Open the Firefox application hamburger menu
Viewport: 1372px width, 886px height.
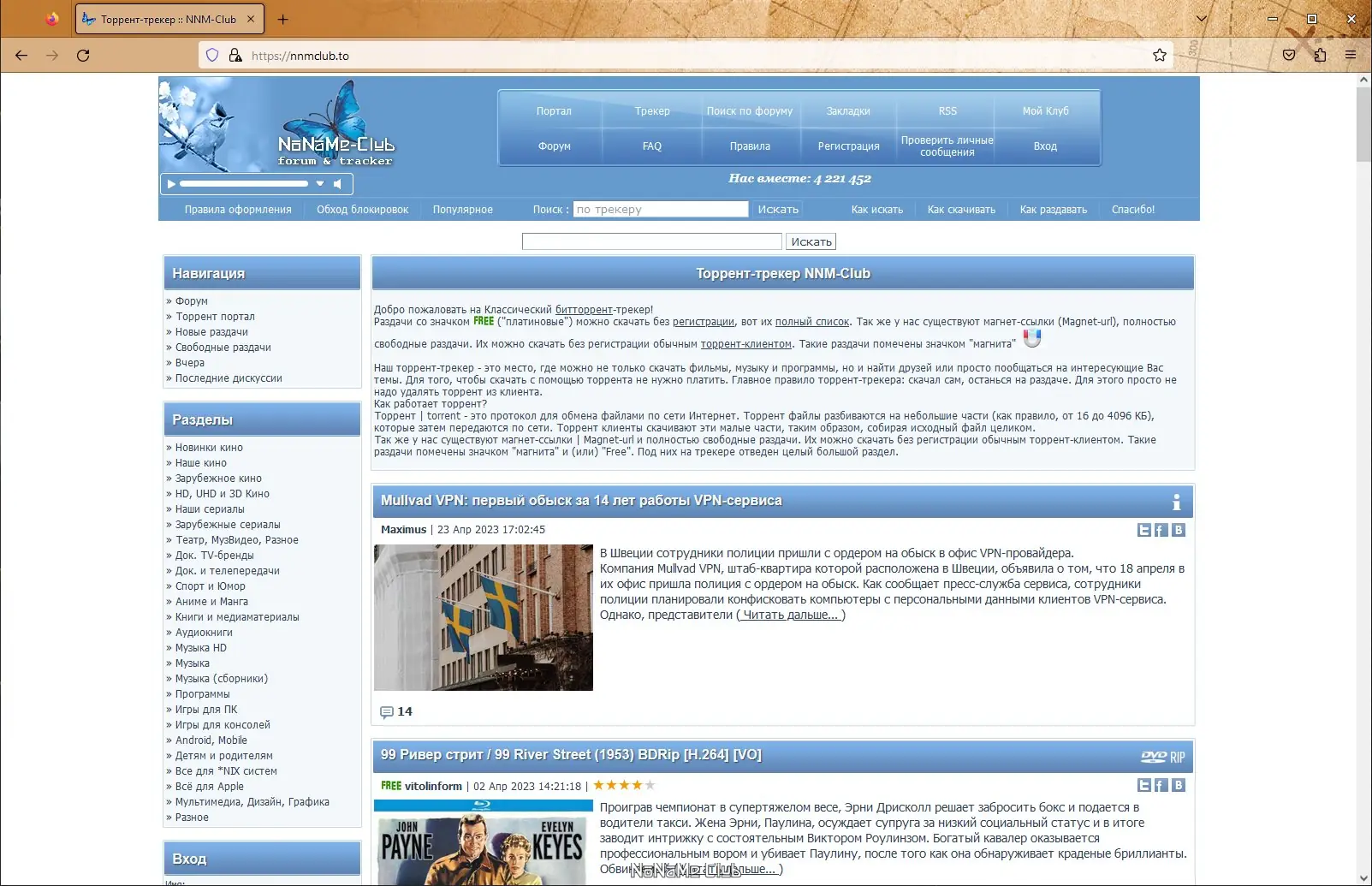click(x=1351, y=56)
